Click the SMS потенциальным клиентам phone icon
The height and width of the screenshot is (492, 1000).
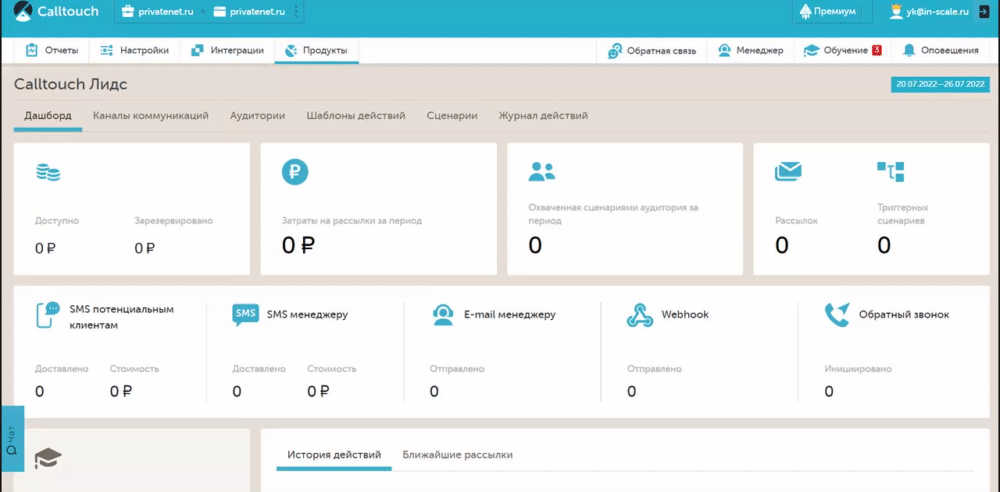pos(48,315)
